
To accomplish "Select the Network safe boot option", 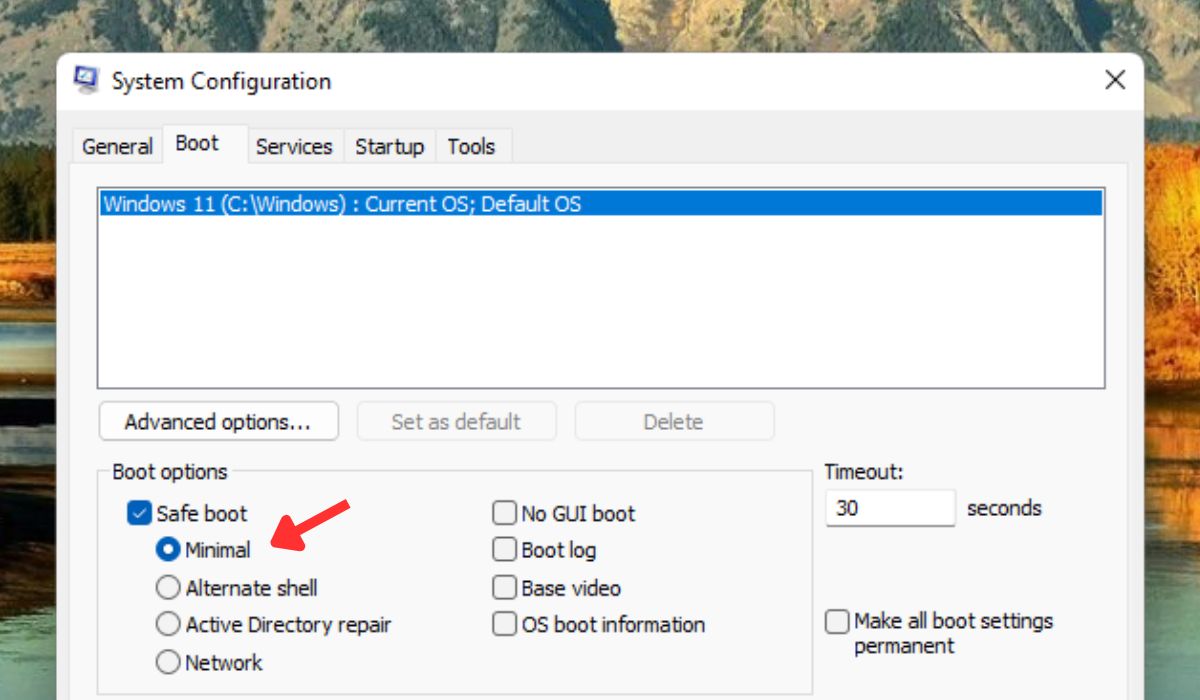I will (167, 662).
